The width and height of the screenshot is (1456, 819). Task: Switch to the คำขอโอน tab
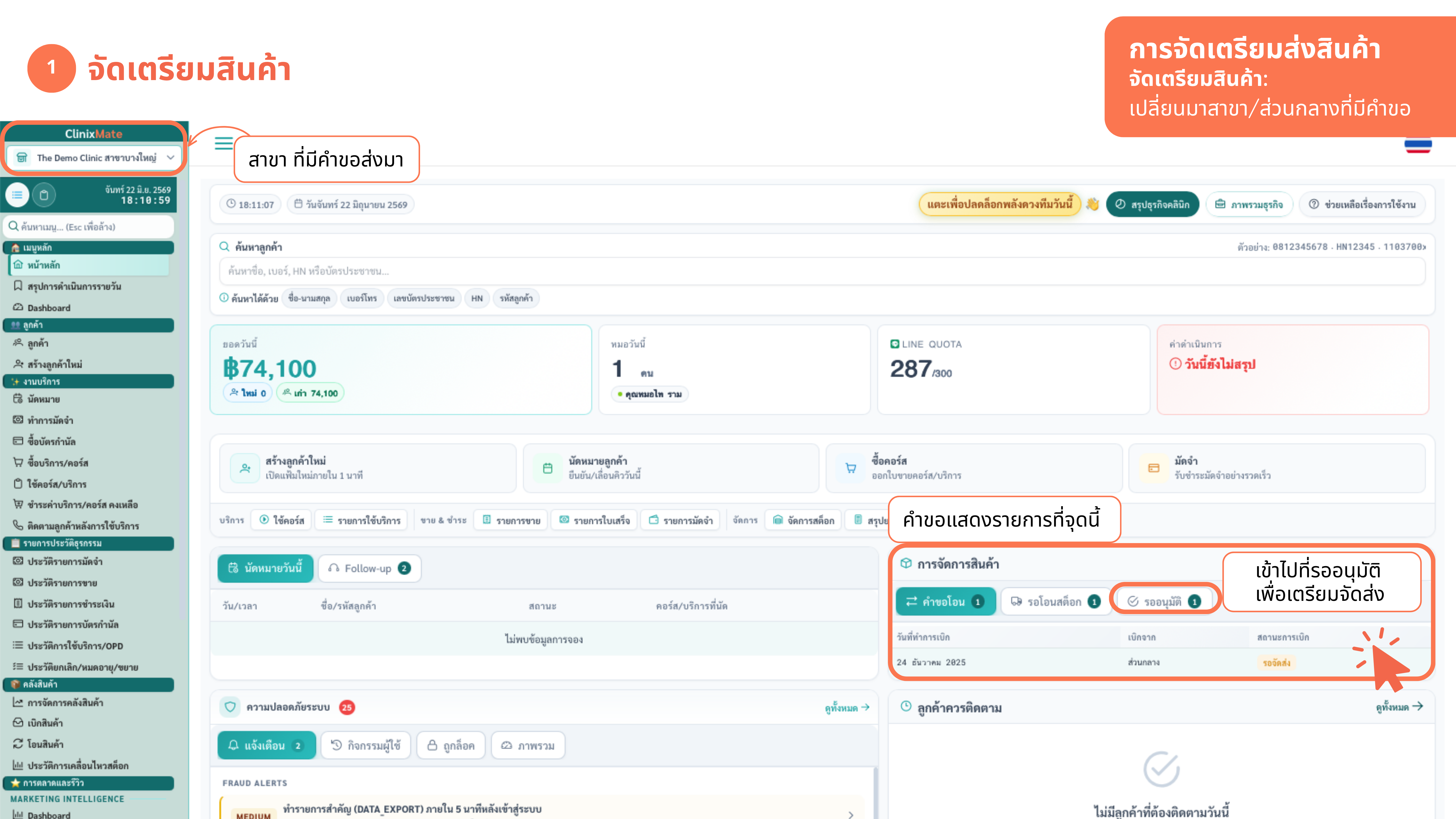tap(946, 601)
